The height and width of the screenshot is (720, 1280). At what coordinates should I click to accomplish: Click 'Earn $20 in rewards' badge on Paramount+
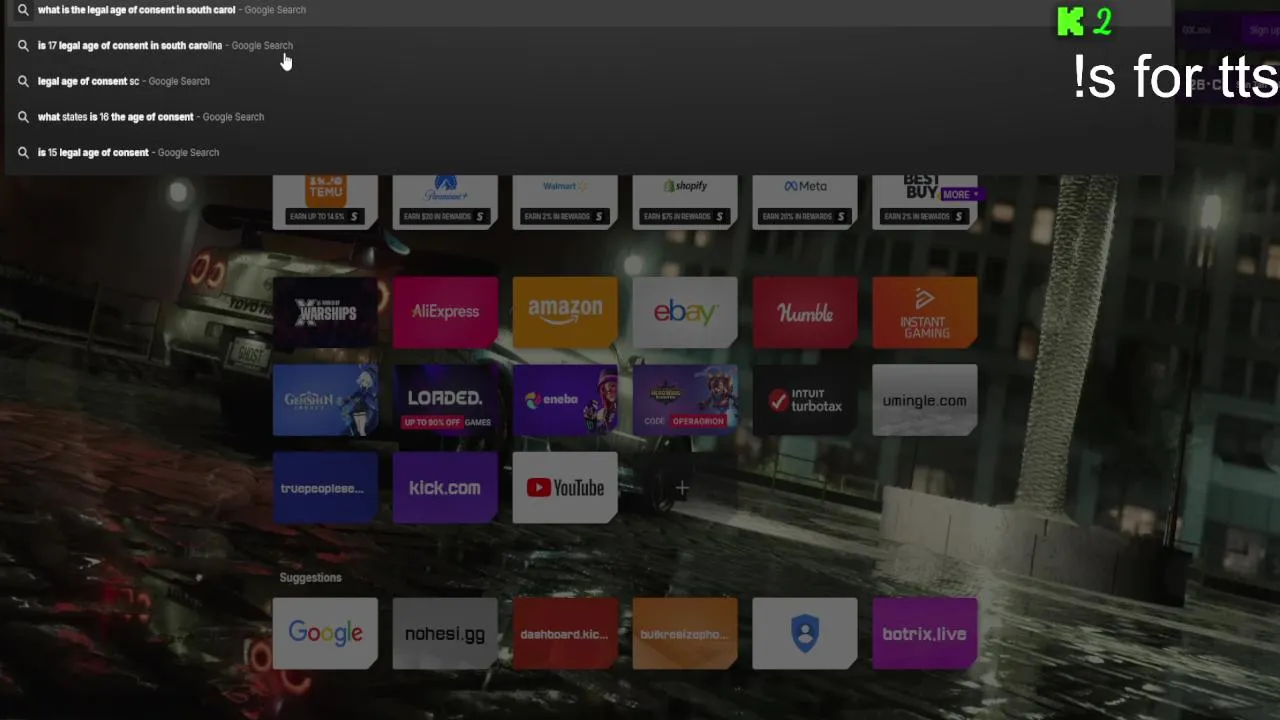(x=444, y=216)
